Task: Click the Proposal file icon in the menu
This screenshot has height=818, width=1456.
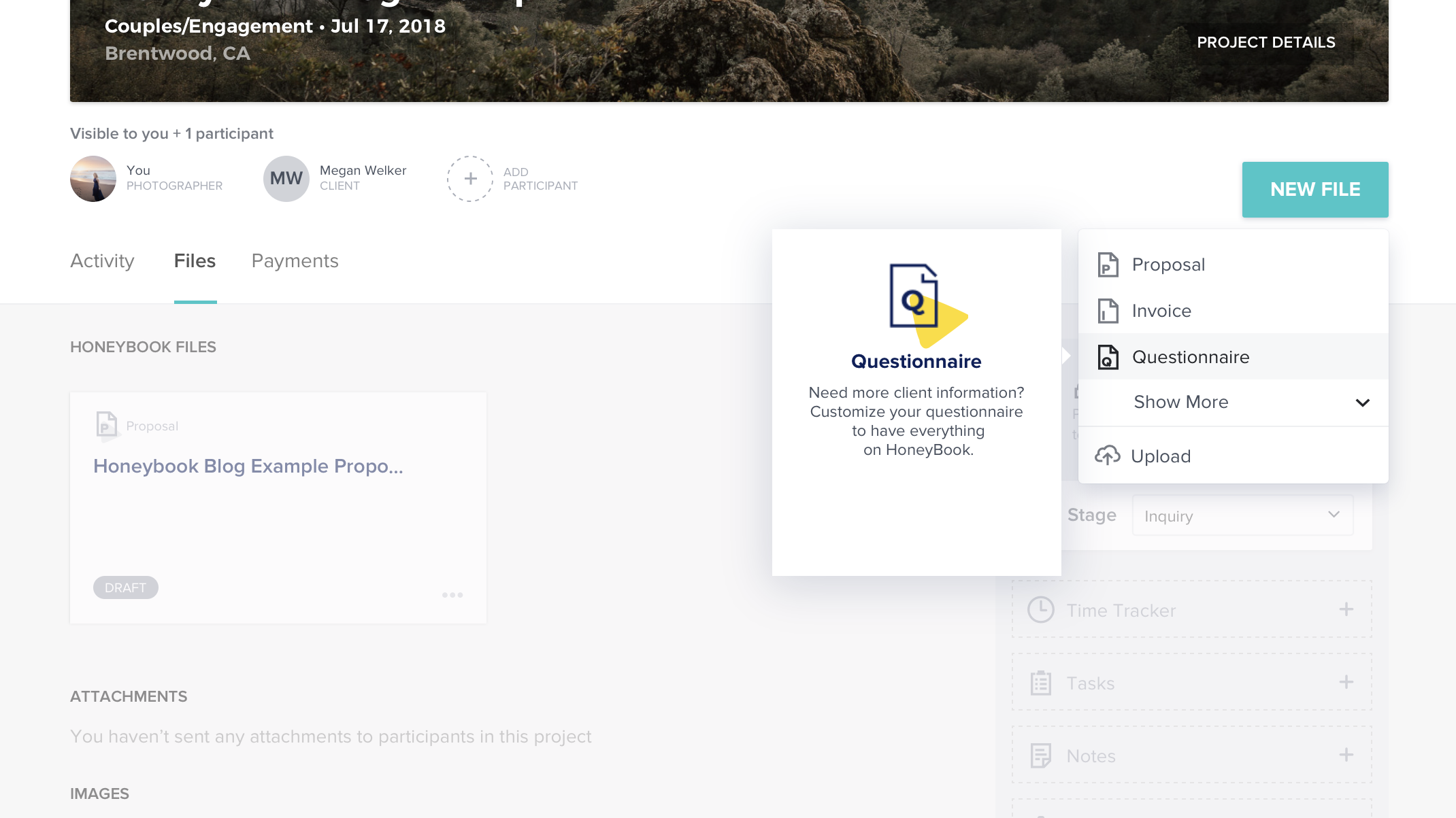Action: tap(1108, 265)
